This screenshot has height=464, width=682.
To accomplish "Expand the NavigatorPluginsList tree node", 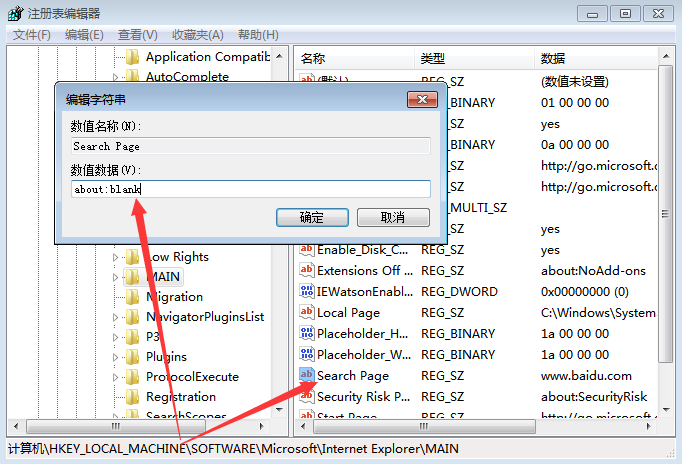I will coord(116,317).
